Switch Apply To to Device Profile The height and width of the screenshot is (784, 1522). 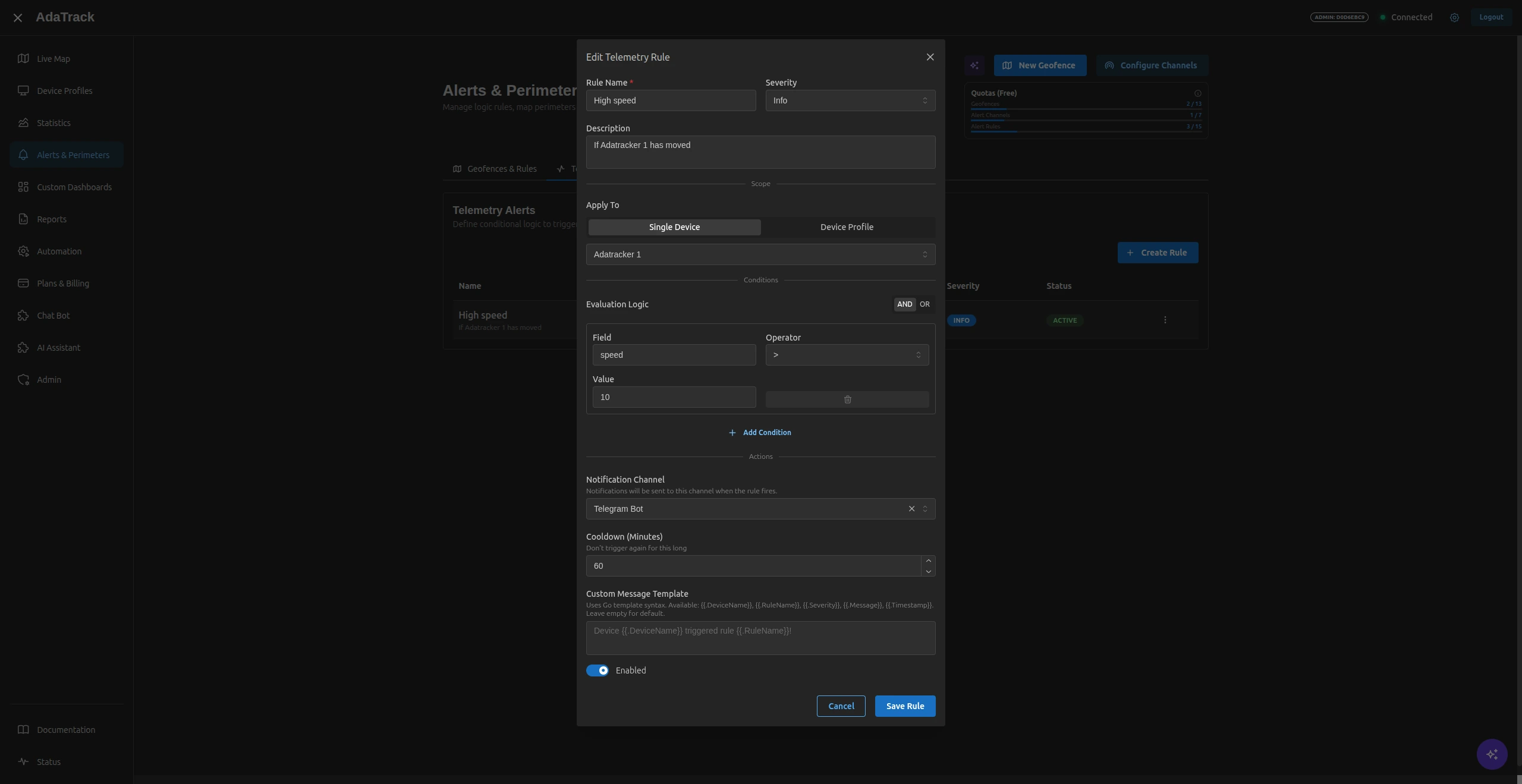[x=847, y=227]
